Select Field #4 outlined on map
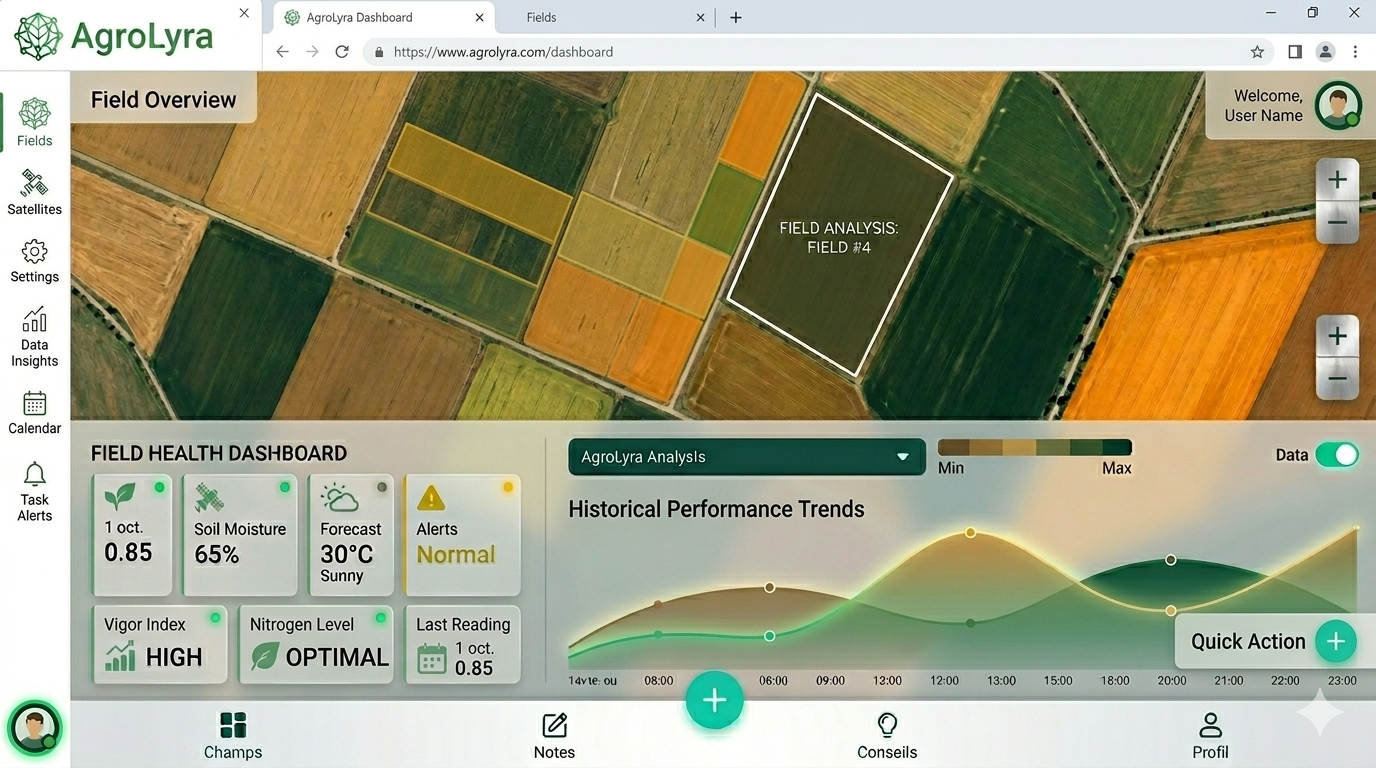The image size is (1376, 768). click(839, 238)
